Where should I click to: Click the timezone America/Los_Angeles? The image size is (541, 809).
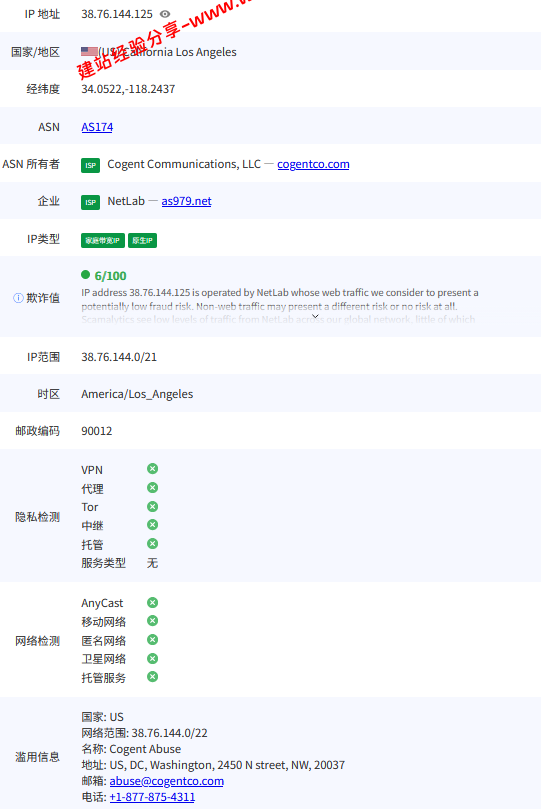coord(137,394)
